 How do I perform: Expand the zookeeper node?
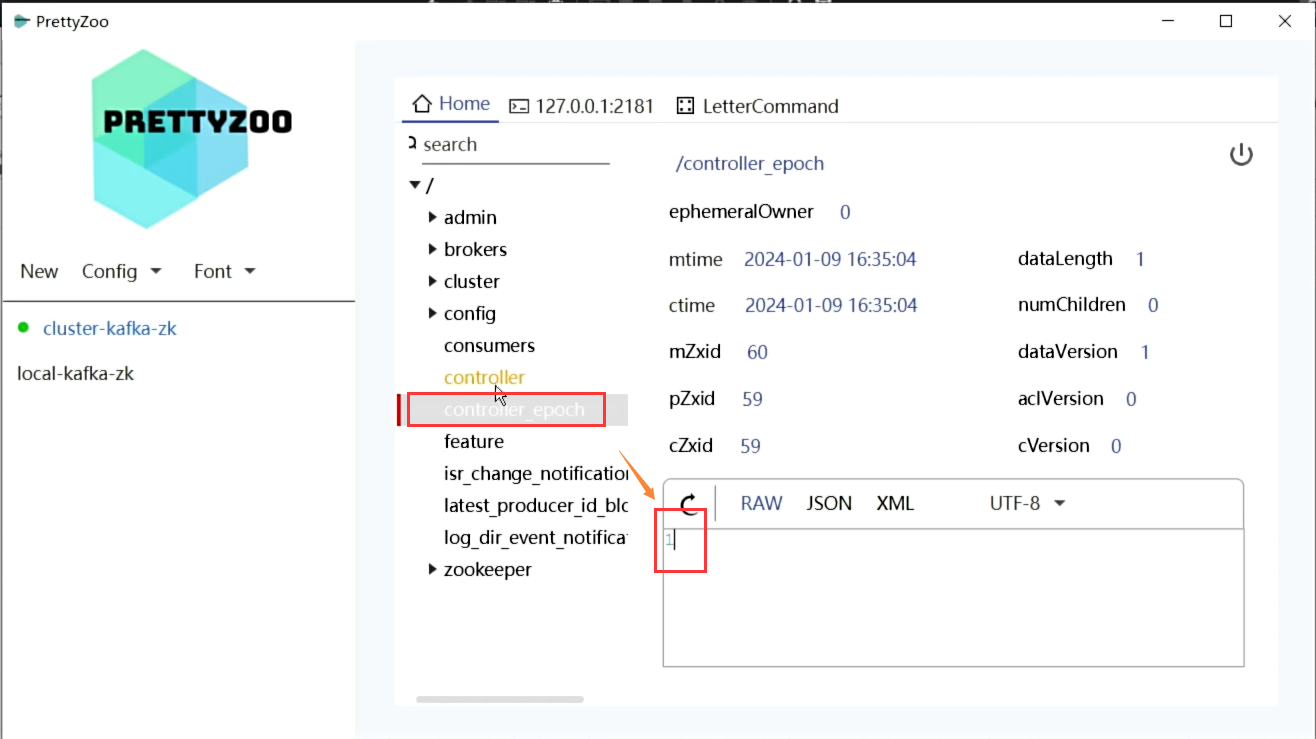click(x=432, y=569)
